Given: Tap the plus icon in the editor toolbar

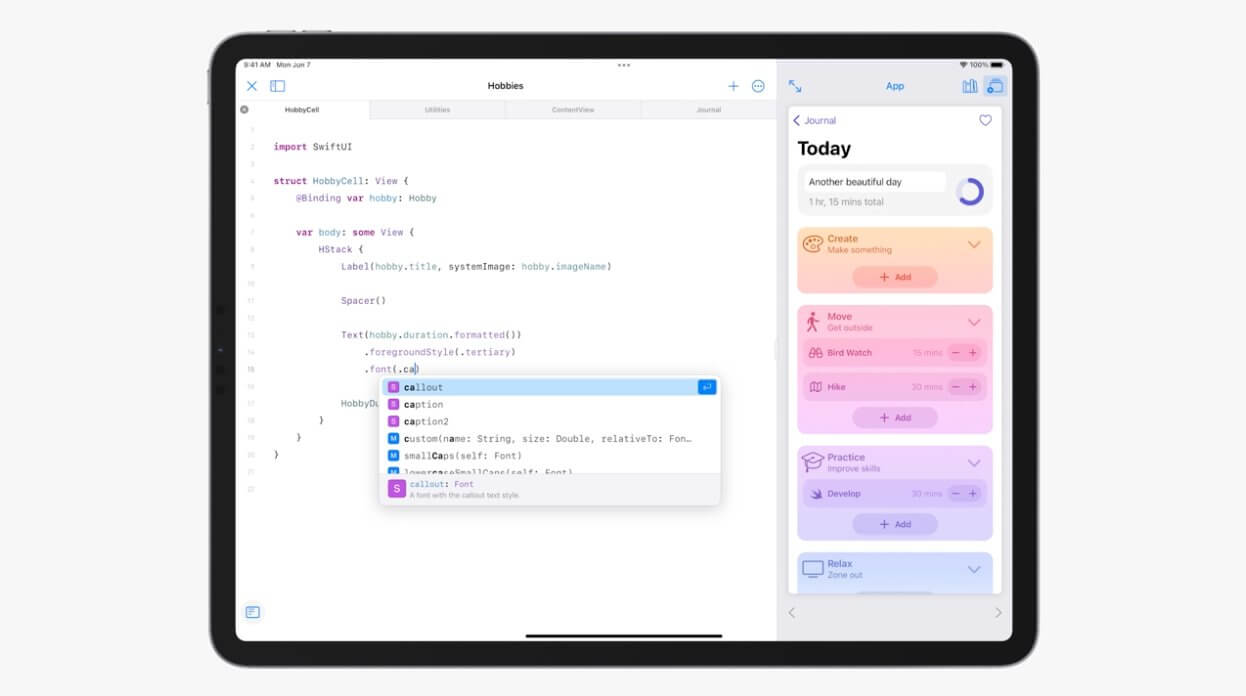Looking at the screenshot, I should coord(733,87).
